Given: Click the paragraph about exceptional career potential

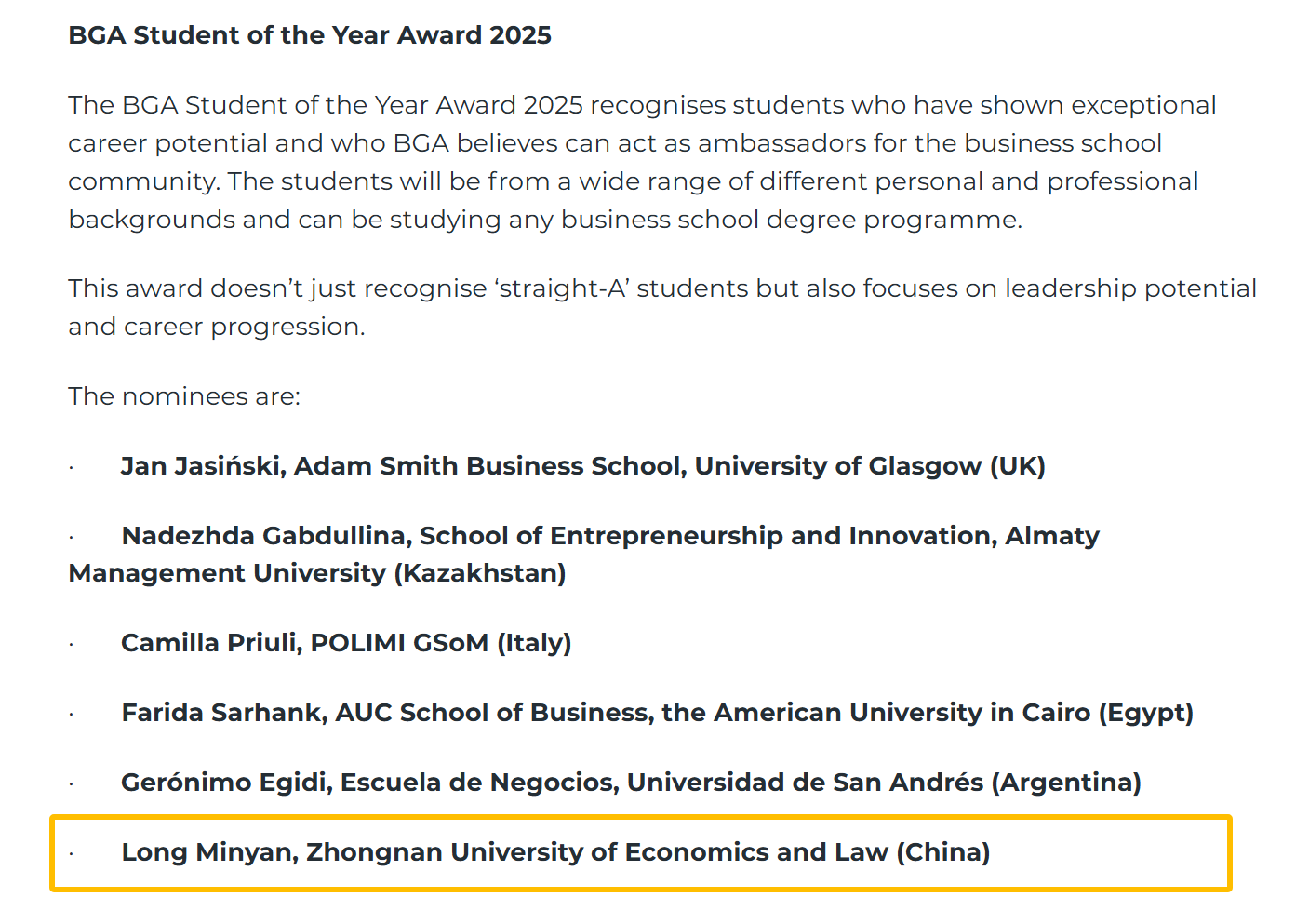Looking at the screenshot, I should 642,162.
